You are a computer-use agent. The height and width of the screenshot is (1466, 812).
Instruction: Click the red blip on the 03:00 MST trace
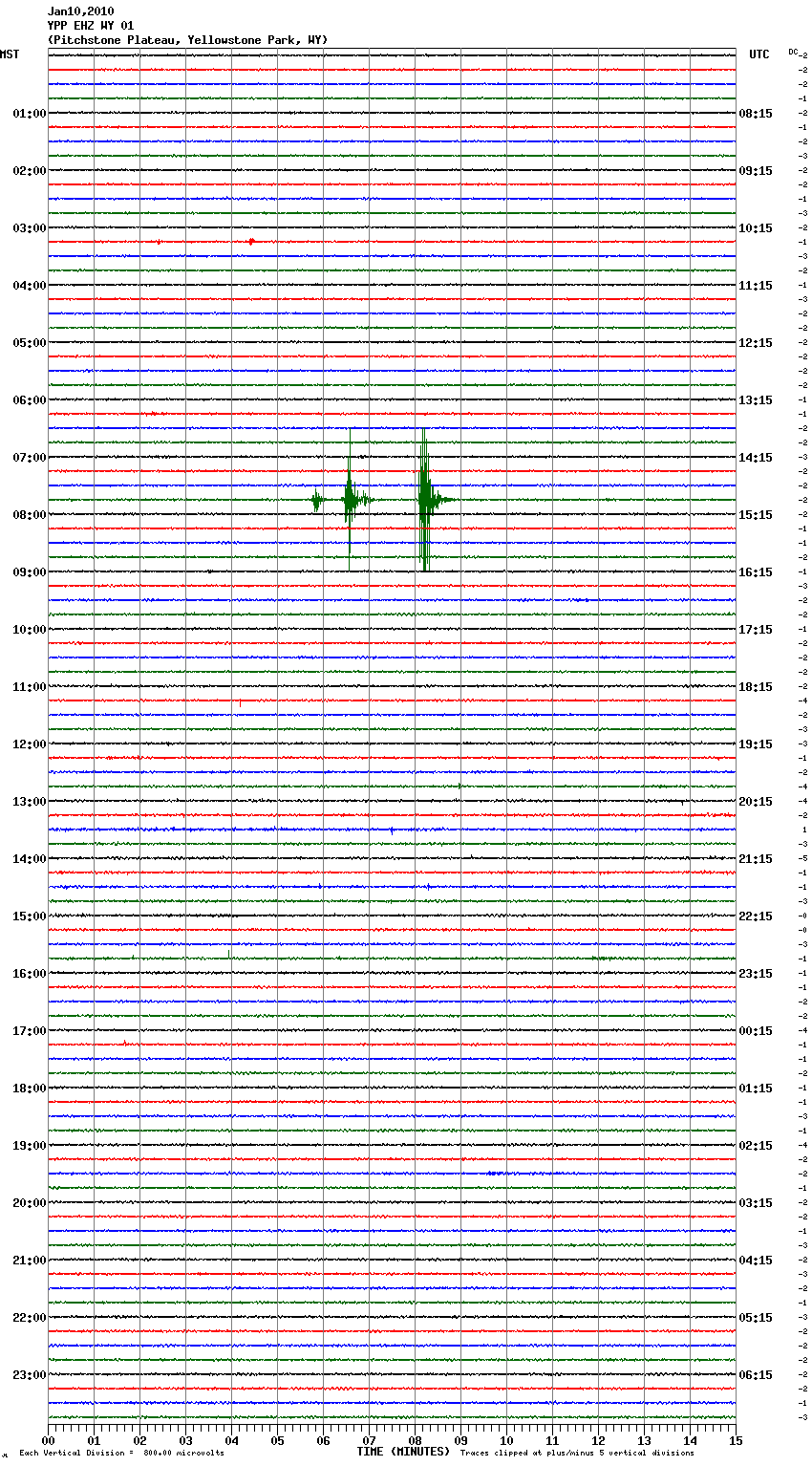(250, 242)
